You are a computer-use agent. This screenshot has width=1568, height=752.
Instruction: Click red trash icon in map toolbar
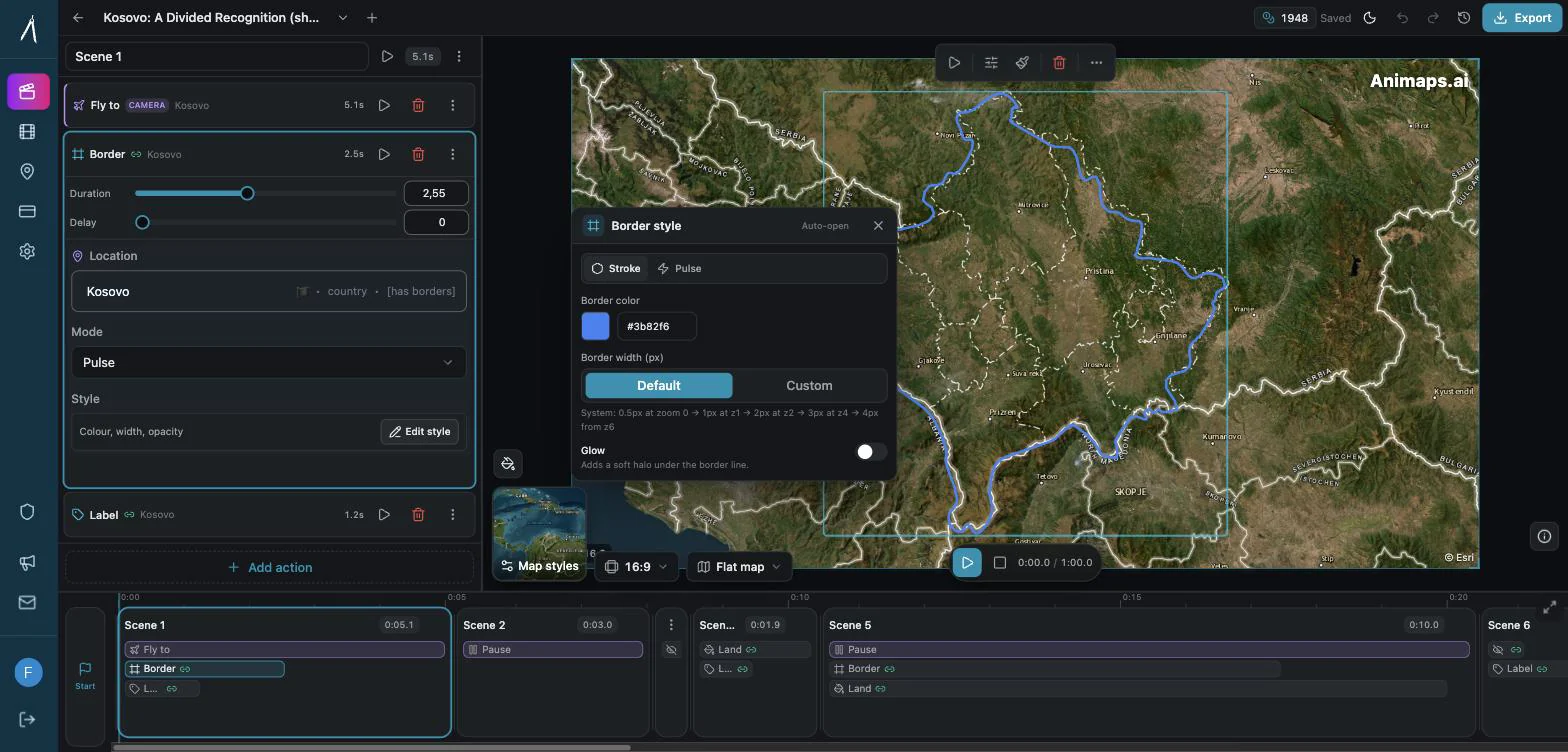point(1059,63)
